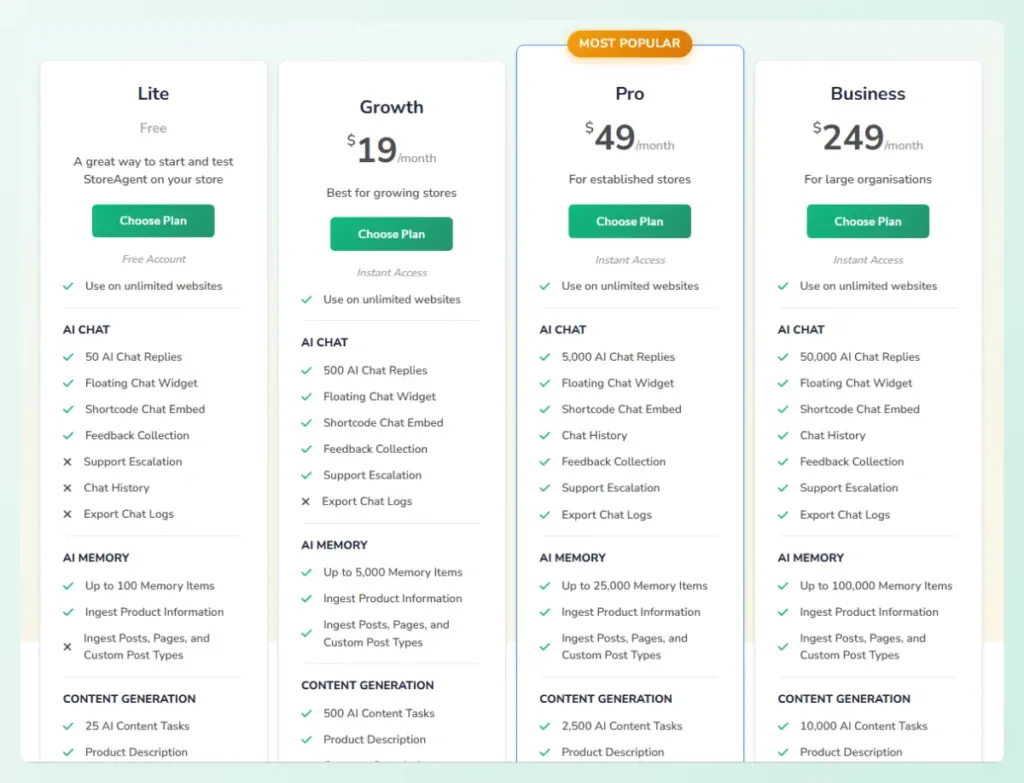
Task: Click the checkmark beside Floating Chat Widget in Pro
Action: [544, 383]
